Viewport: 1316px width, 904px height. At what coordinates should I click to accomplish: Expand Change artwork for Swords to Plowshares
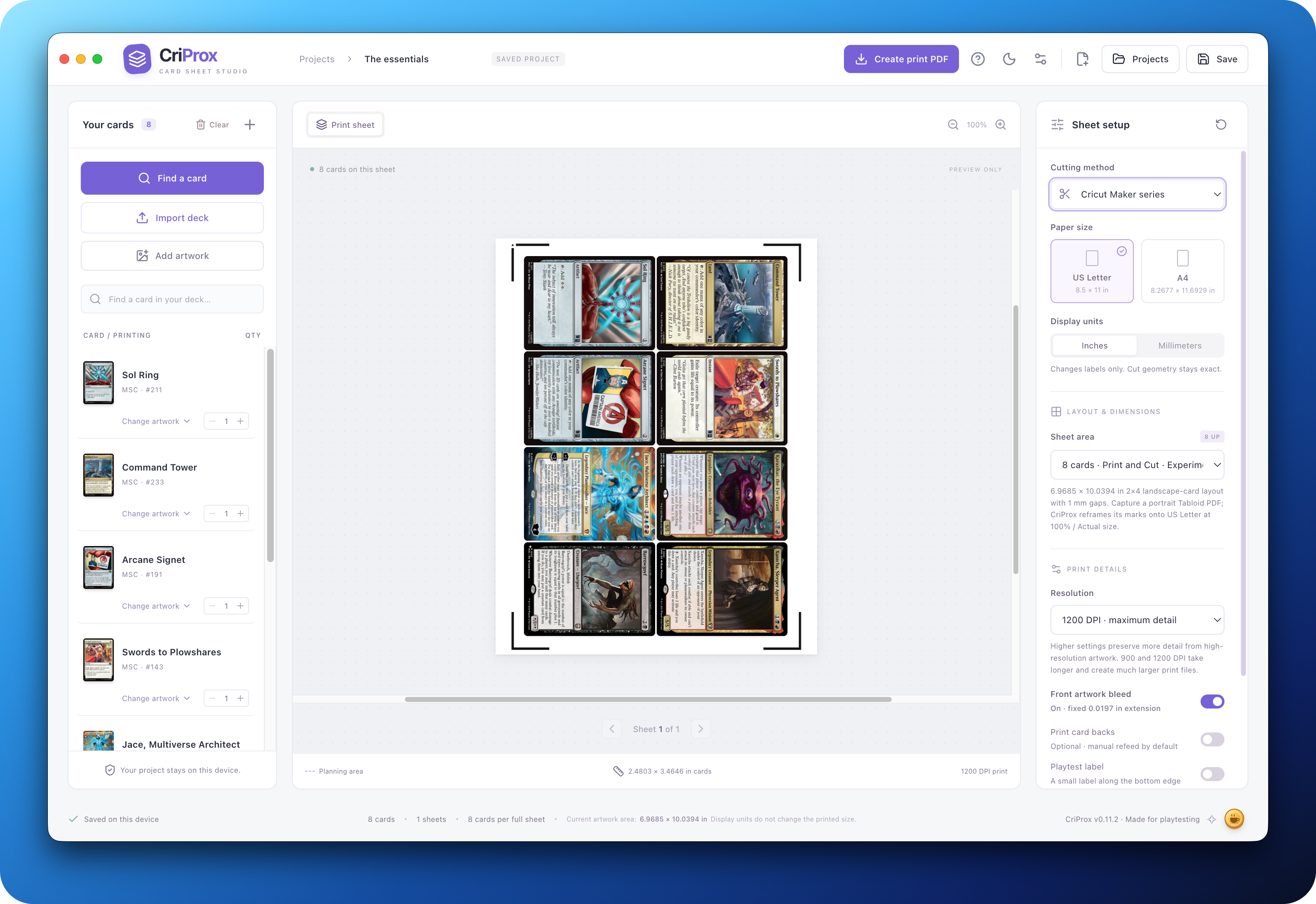tap(156, 698)
